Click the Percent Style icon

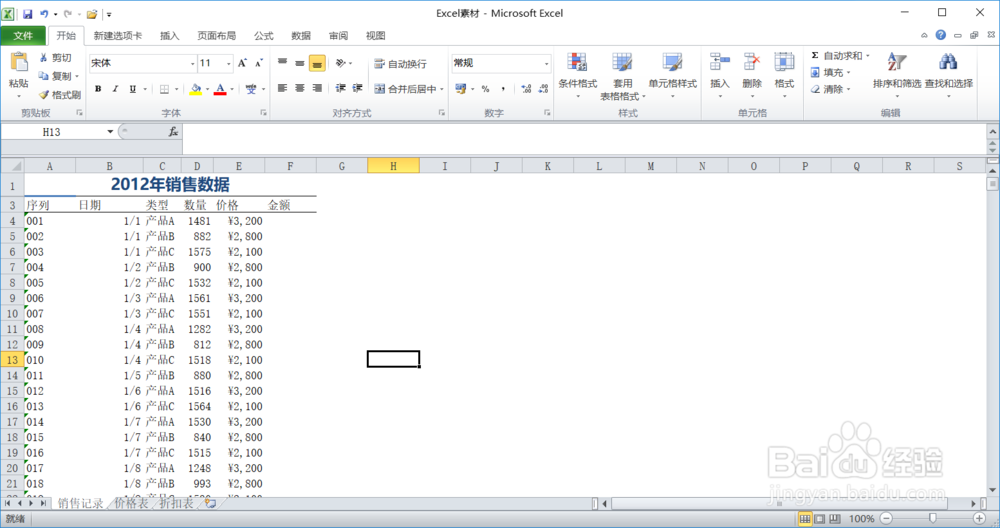tap(485, 89)
